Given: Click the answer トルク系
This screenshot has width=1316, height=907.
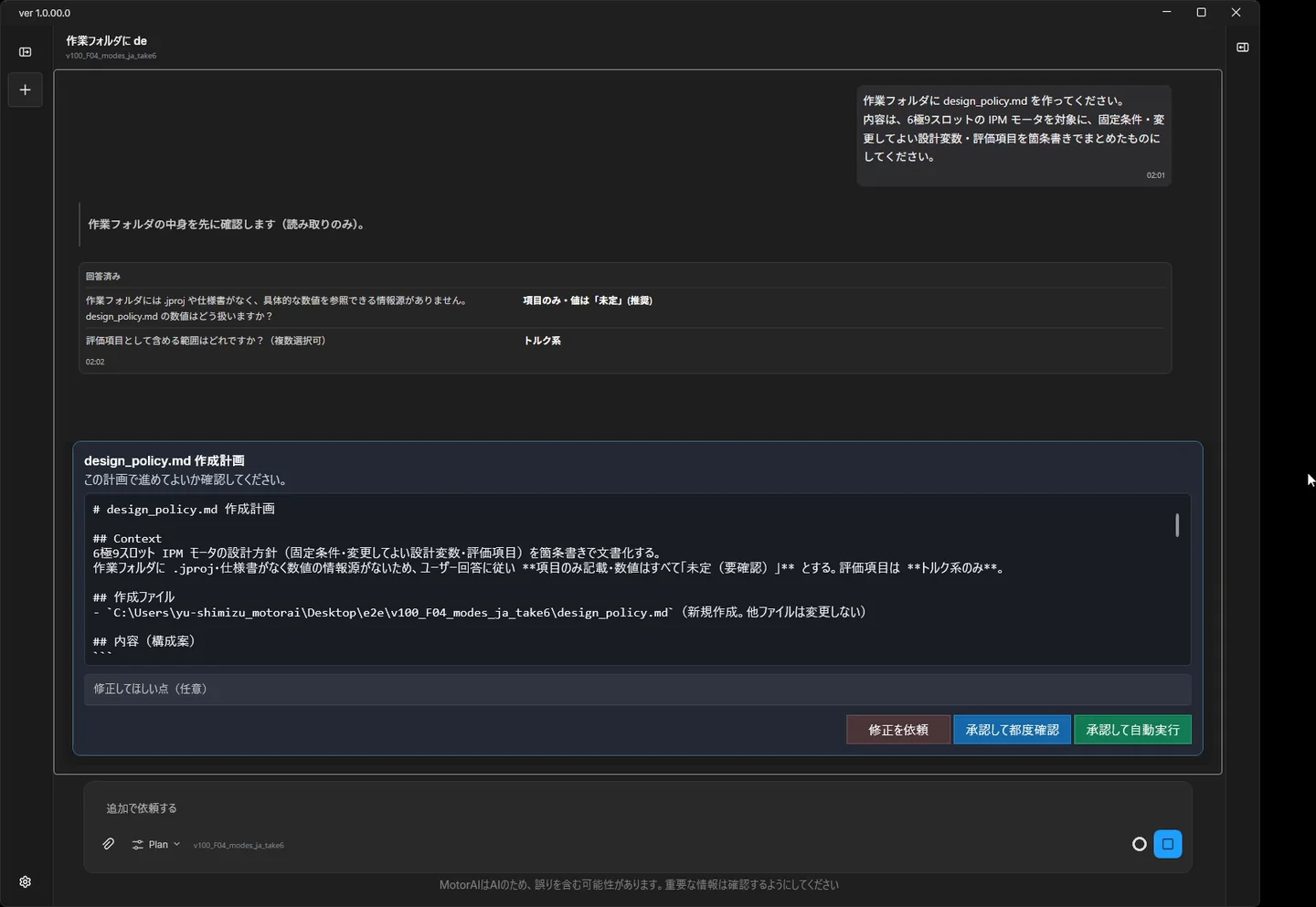Looking at the screenshot, I should [x=542, y=341].
